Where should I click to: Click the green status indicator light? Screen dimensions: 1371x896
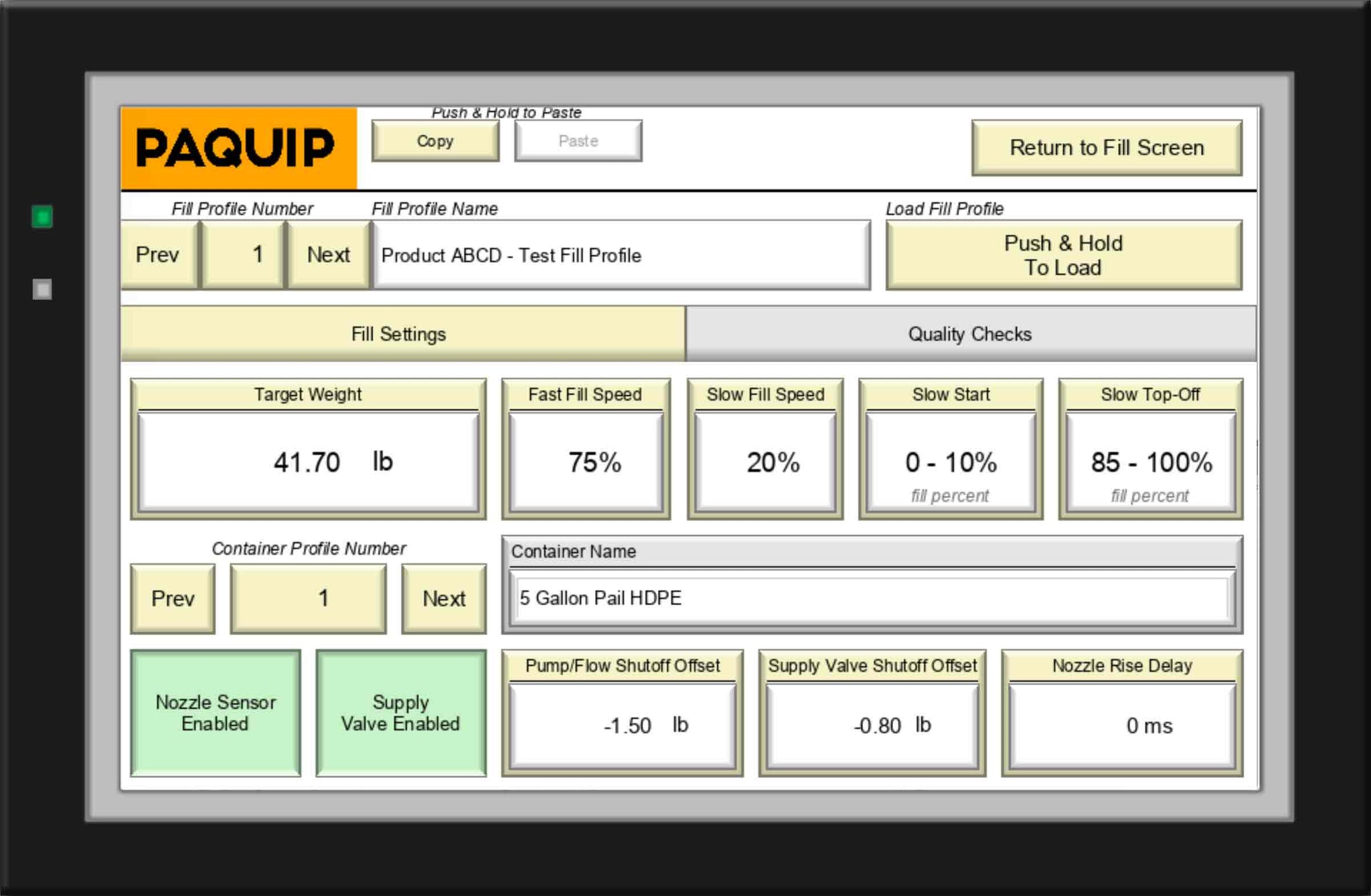(x=42, y=217)
